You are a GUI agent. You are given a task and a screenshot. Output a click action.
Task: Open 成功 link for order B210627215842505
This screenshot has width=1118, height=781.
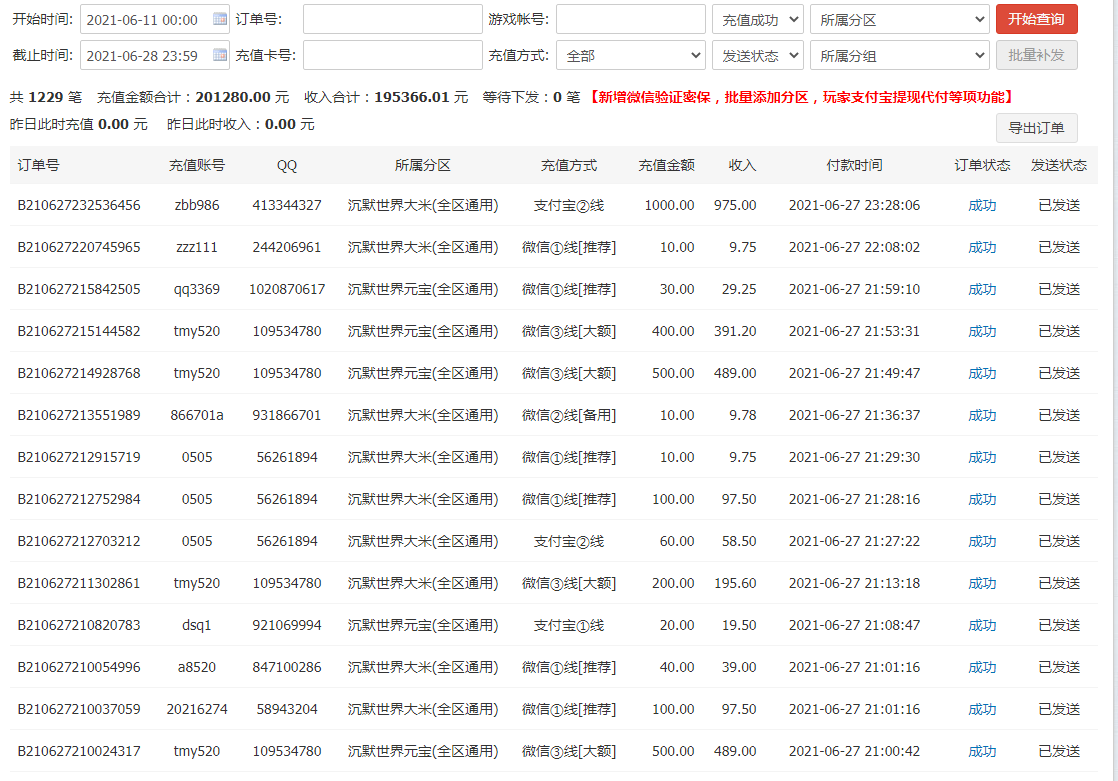[982, 290]
